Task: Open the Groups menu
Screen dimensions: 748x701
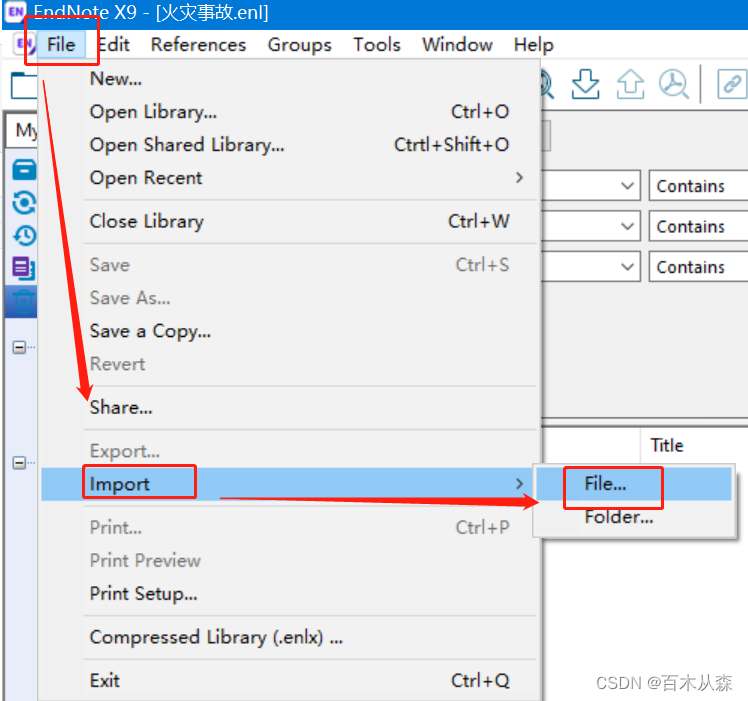Action: 300,45
